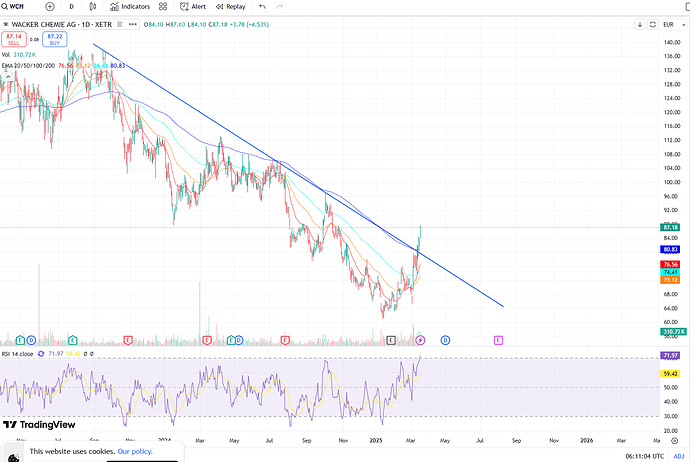The width and height of the screenshot is (690, 462).
Task: Click the blue D marker after the lightning marker
Action: tap(445, 340)
